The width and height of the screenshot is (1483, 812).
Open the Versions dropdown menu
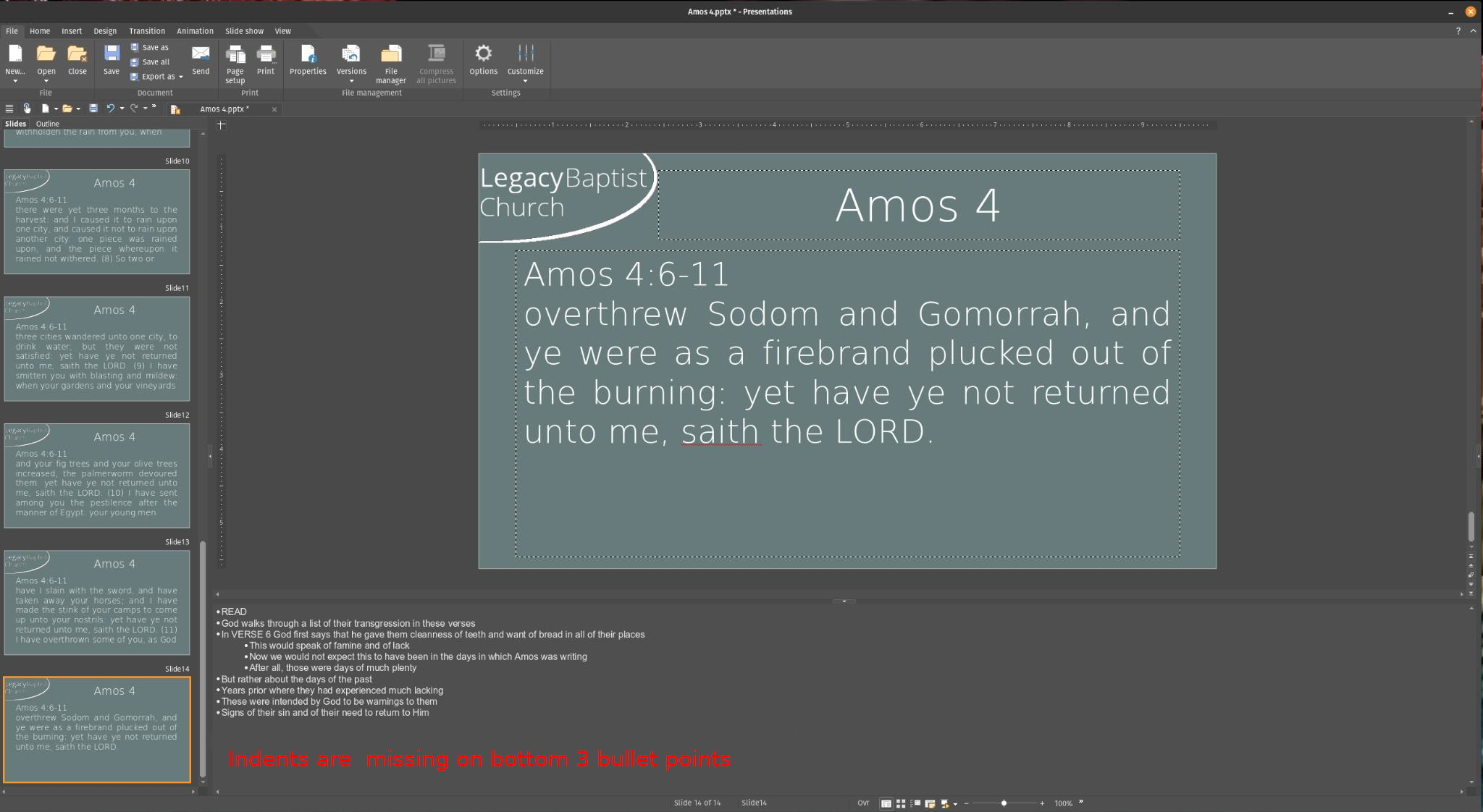(x=351, y=64)
